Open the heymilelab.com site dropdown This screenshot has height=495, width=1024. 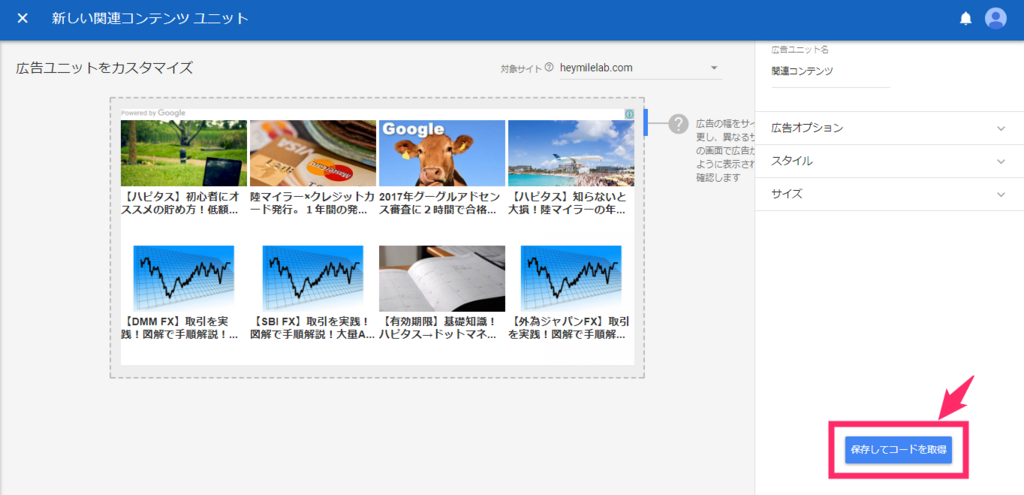[x=641, y=68]
